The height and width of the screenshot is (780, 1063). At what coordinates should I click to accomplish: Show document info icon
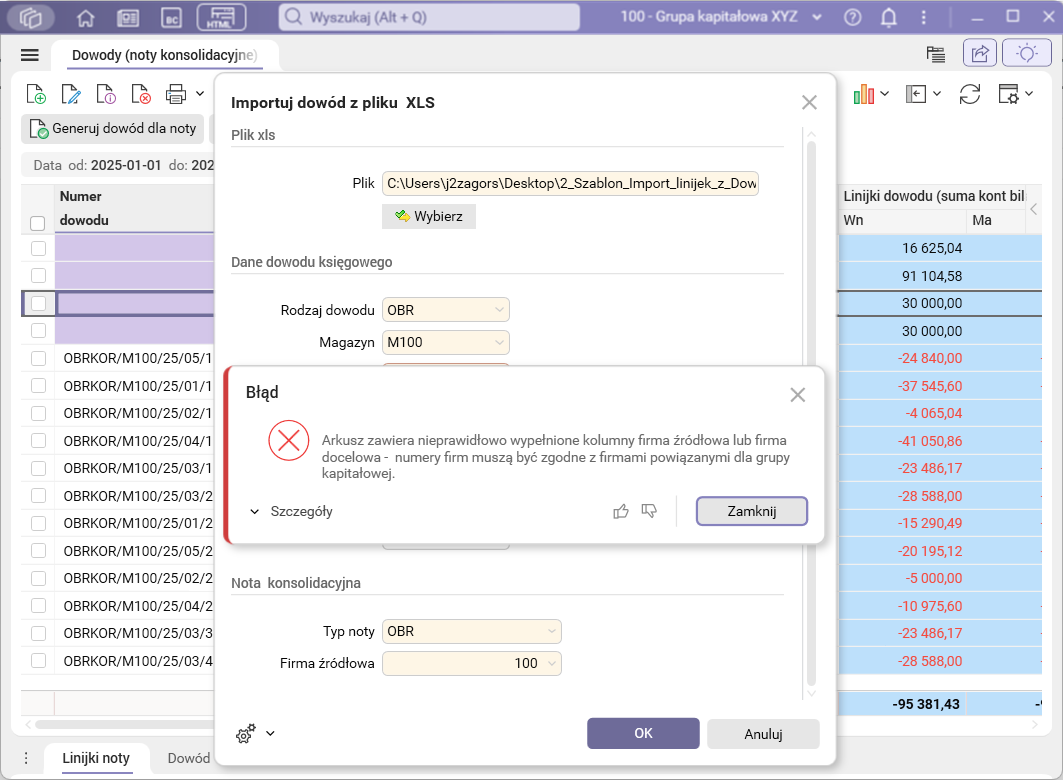click(106, 94)
